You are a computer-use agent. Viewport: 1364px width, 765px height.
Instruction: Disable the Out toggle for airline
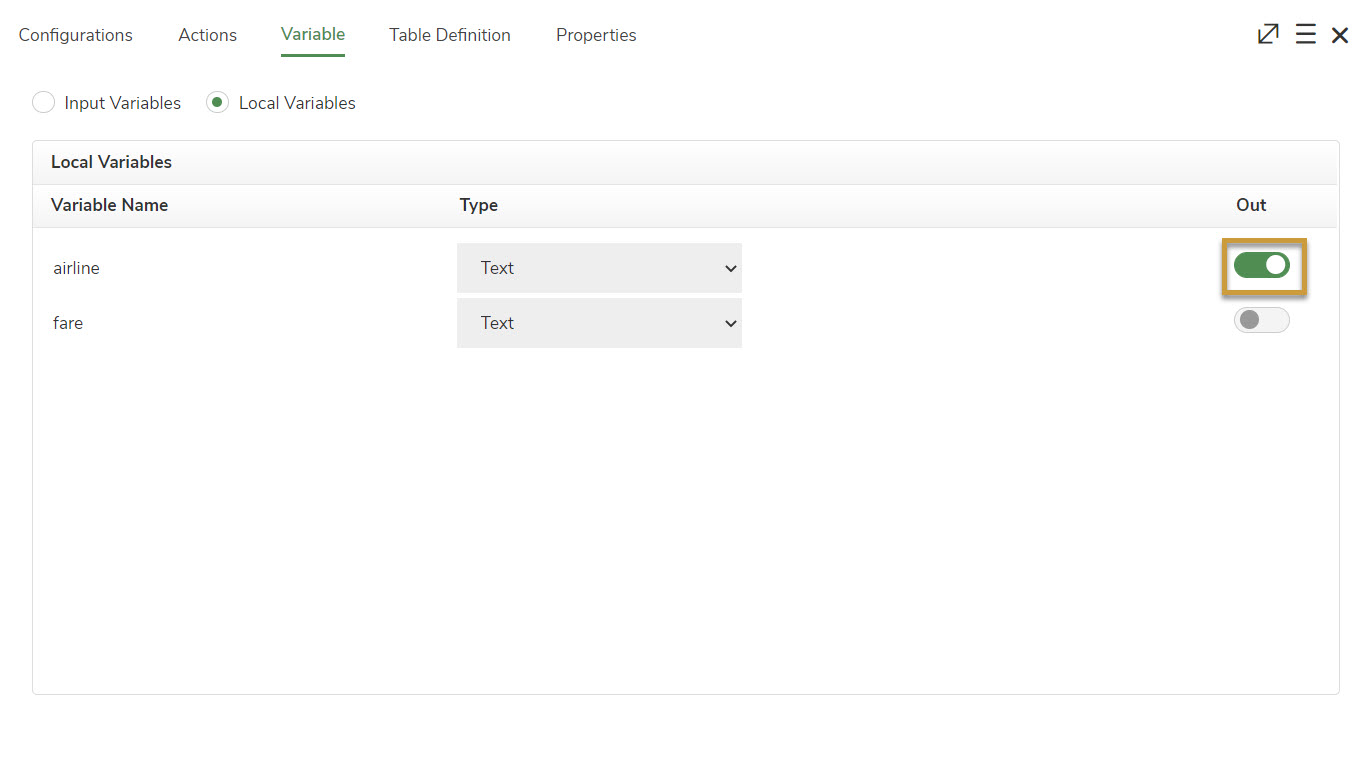click(1261, 265)
